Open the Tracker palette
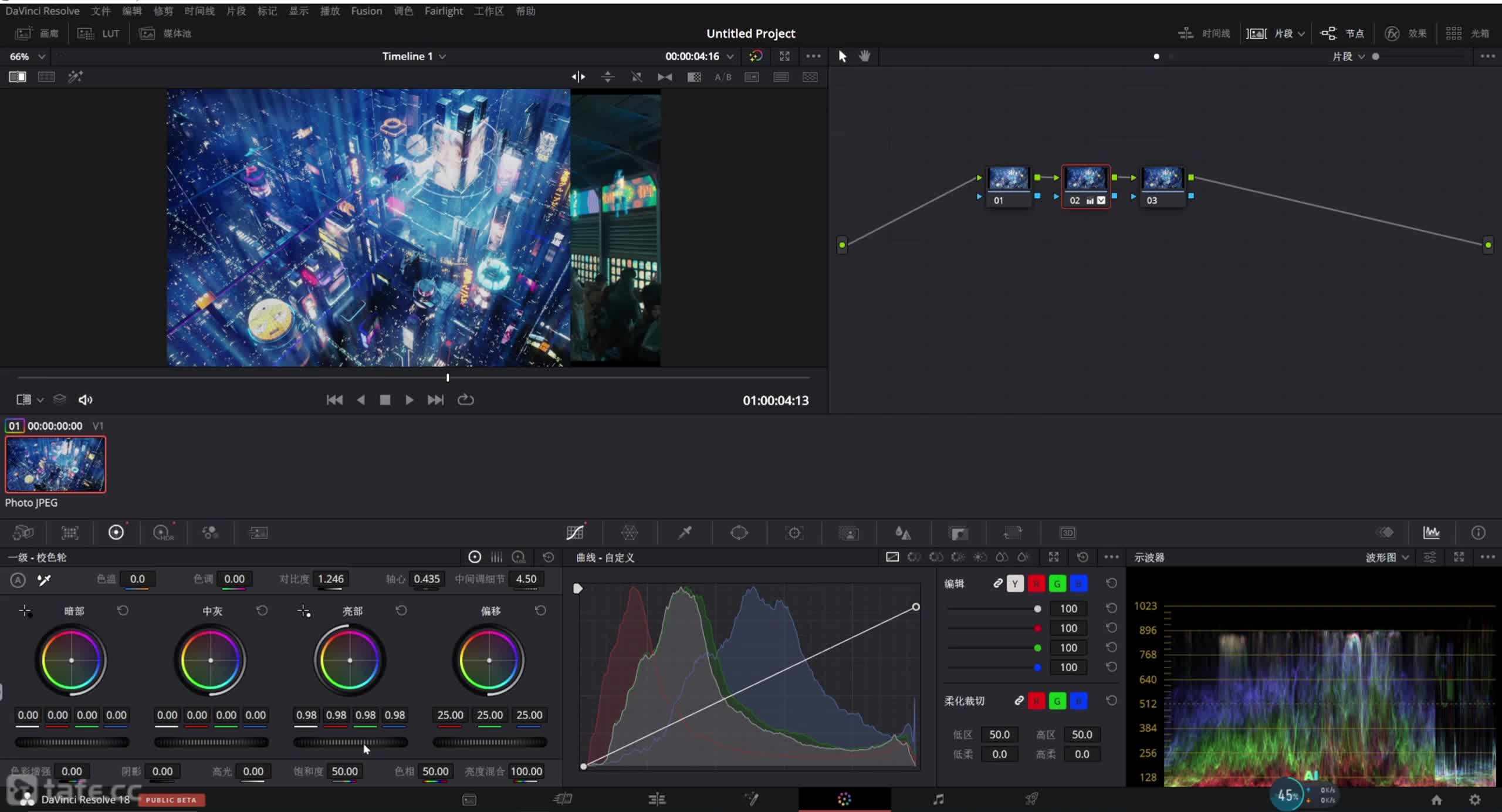The width and height of the screenshot is (1502, 812). click(794, 533)
